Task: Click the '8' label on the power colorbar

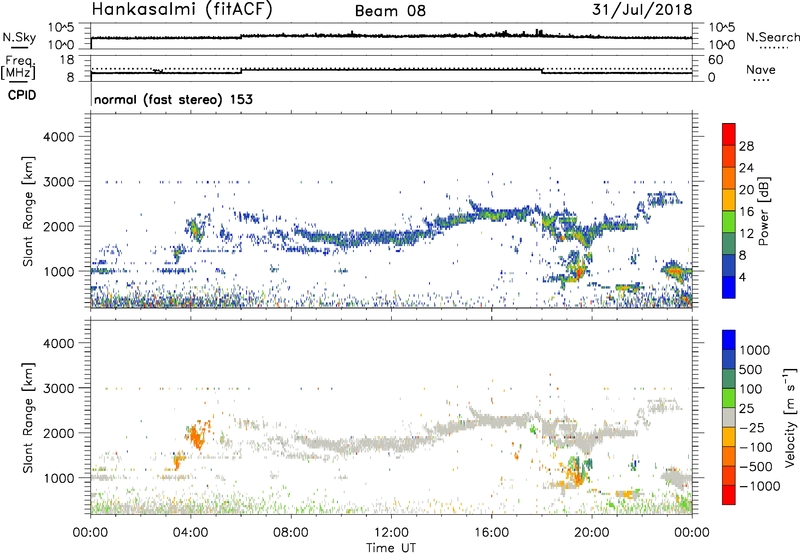Action: [742, 256]
